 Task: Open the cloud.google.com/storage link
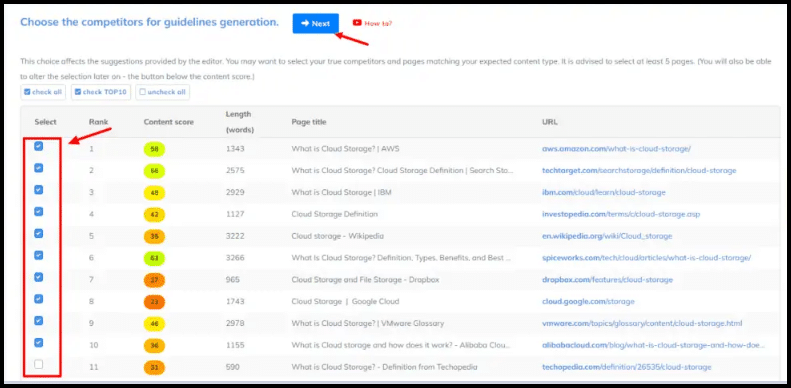click(x=588, y=301)
